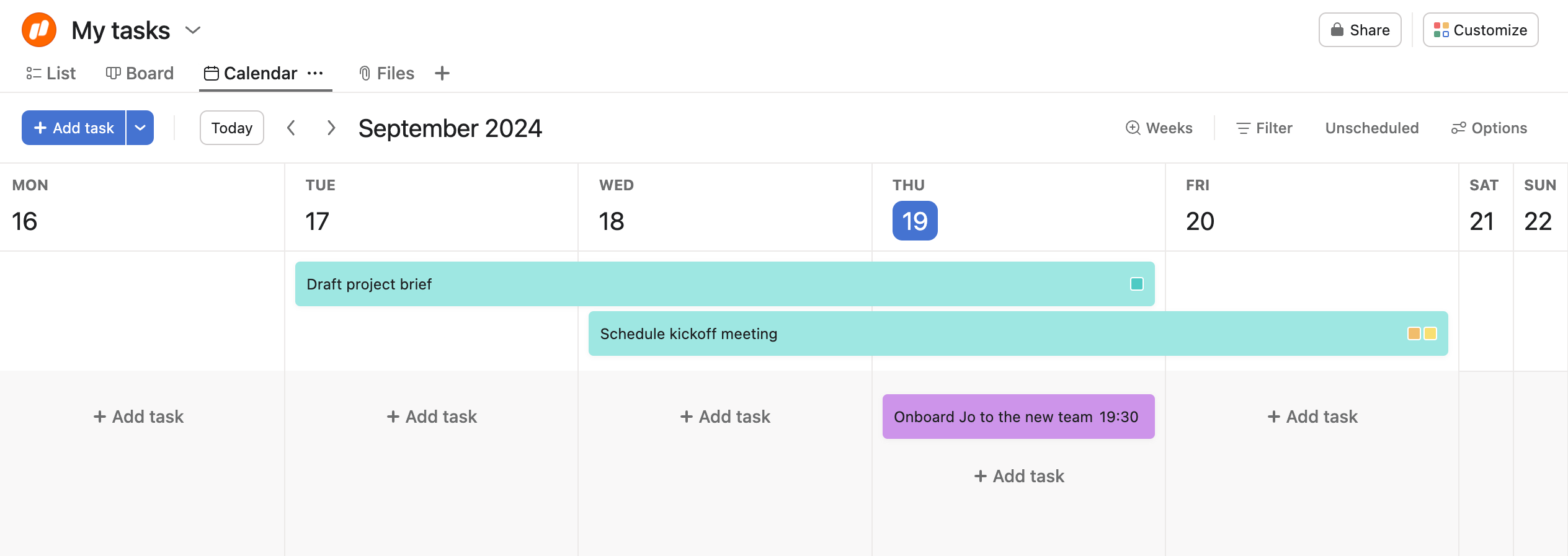Show Unscheduled tasks

[1372, 128]
